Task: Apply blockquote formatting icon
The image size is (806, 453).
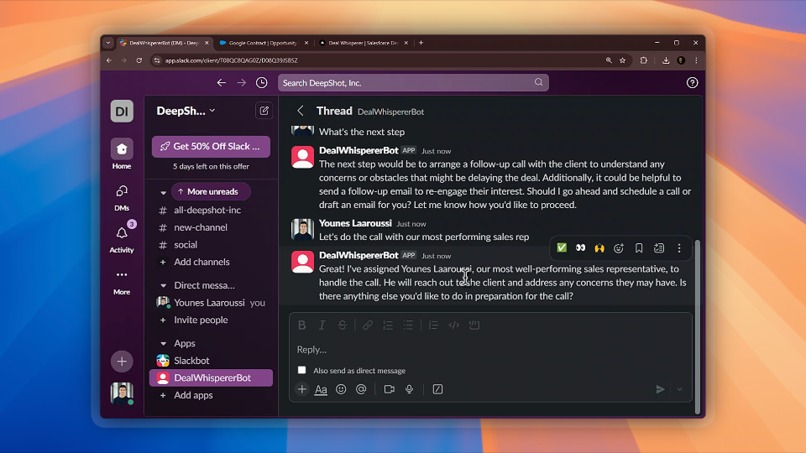Action: pos(433,325)
